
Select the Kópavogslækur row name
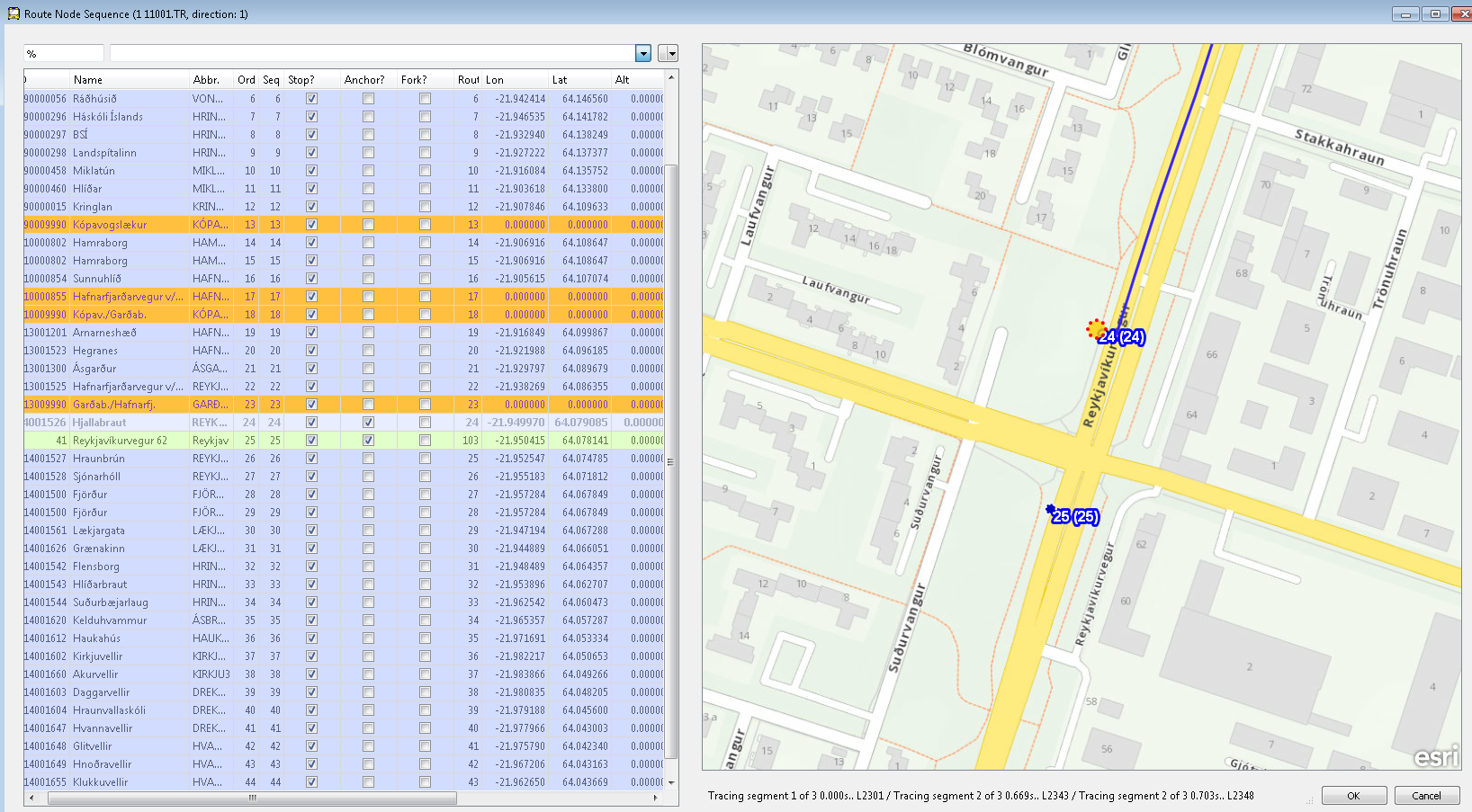point(110,225)
